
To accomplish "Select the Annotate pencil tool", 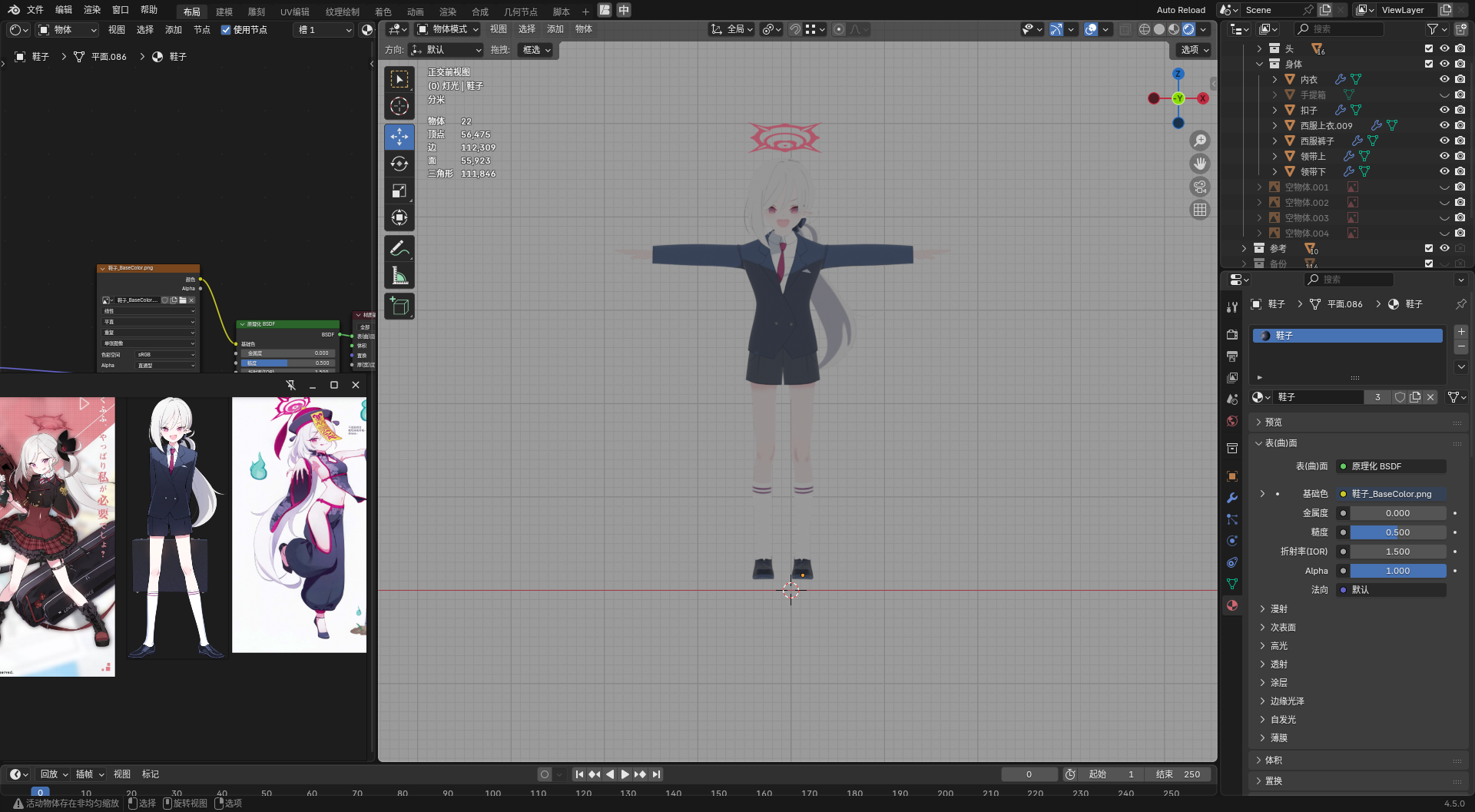I will [399, 248].
